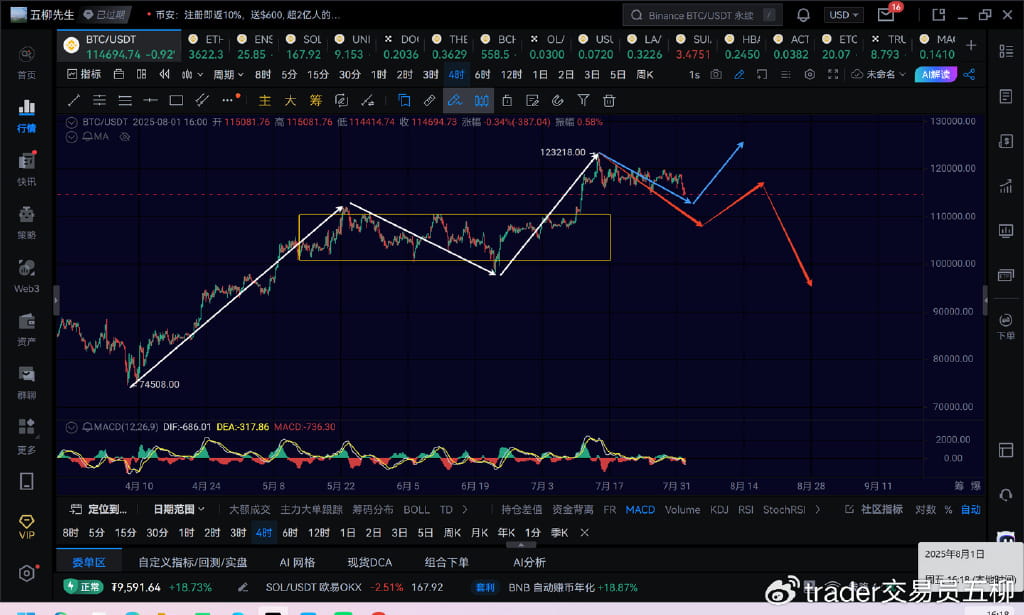
Task: Open the USD currency dropdown
Action: pyautogui.click(x=844, y=15)
